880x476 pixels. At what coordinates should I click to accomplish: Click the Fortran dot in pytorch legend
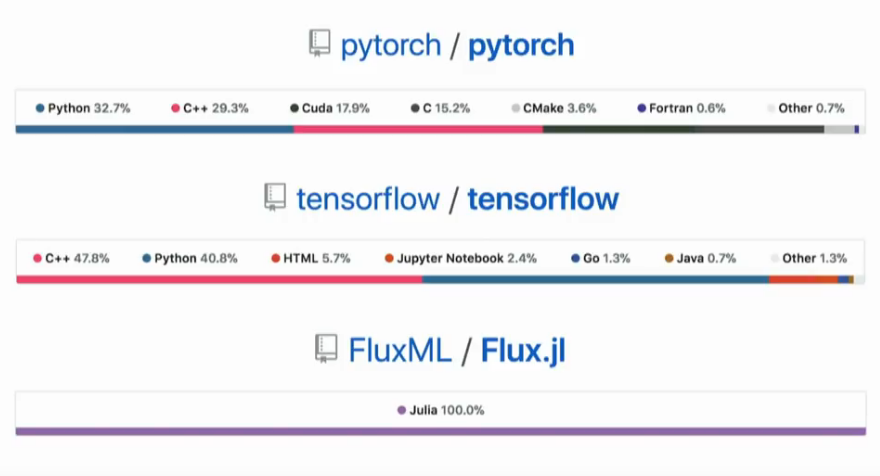click(x=641, y=108)
